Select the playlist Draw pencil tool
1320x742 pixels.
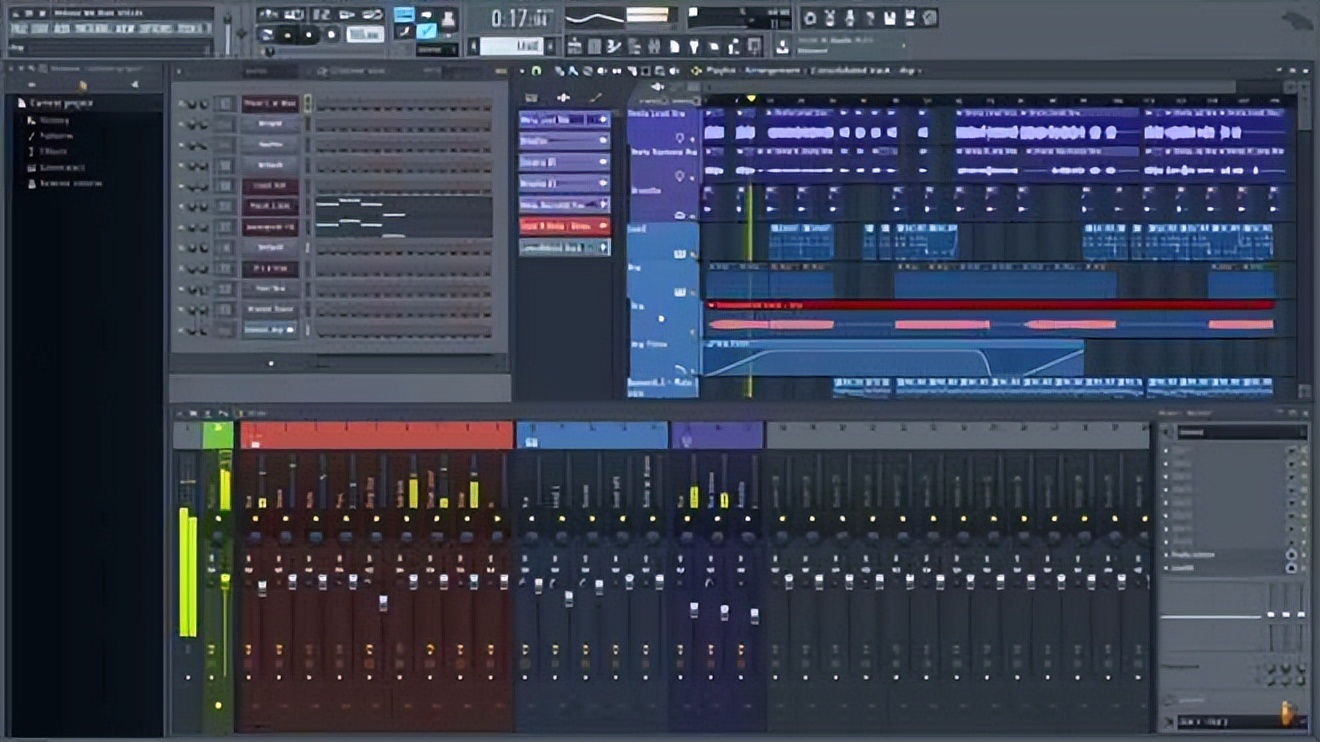[560, 71]
